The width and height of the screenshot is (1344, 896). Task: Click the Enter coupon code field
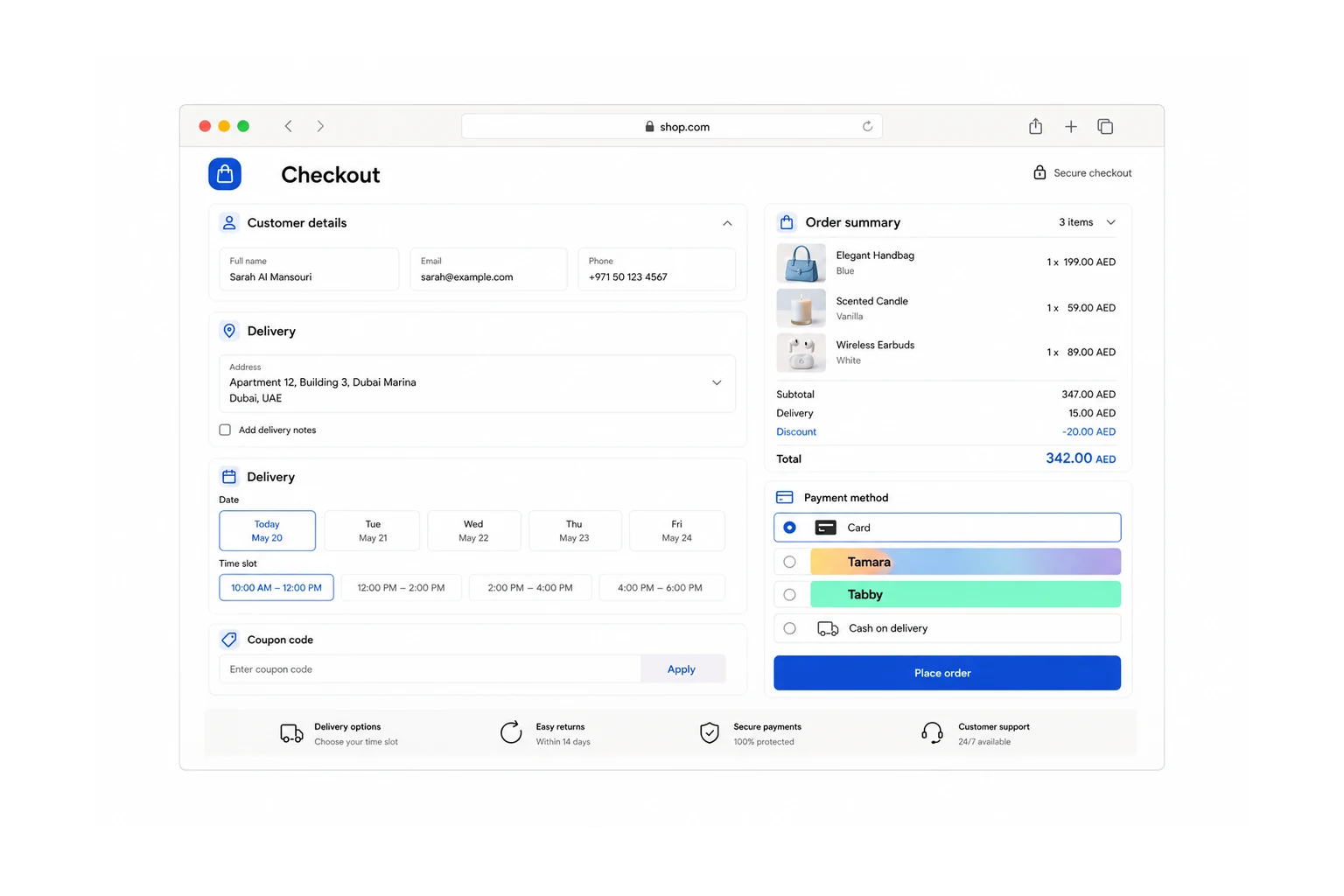tap(430, 669)
